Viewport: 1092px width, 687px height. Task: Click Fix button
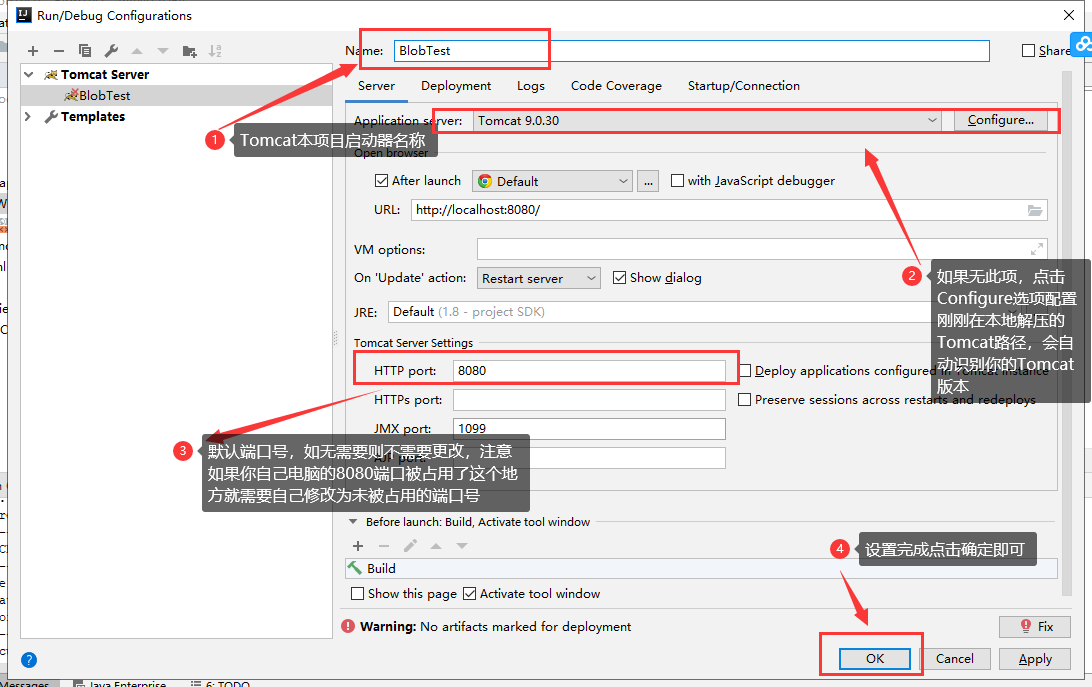coord(1035,626)
